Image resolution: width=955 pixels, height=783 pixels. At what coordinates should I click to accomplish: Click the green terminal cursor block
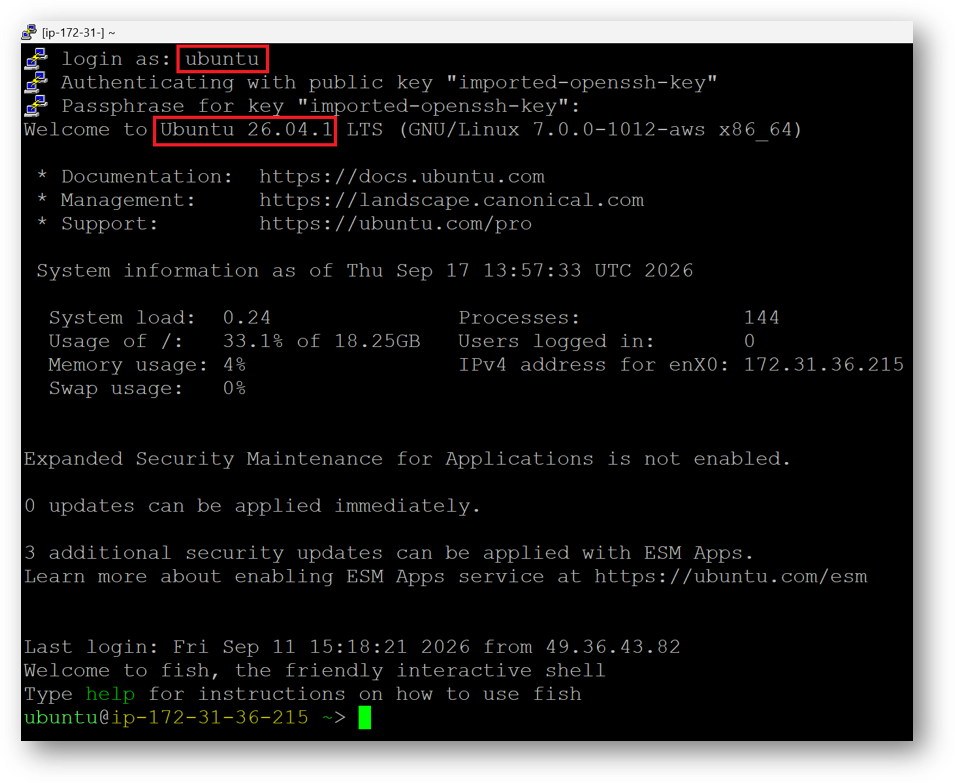pyautogui.click(x=365, y=717)
